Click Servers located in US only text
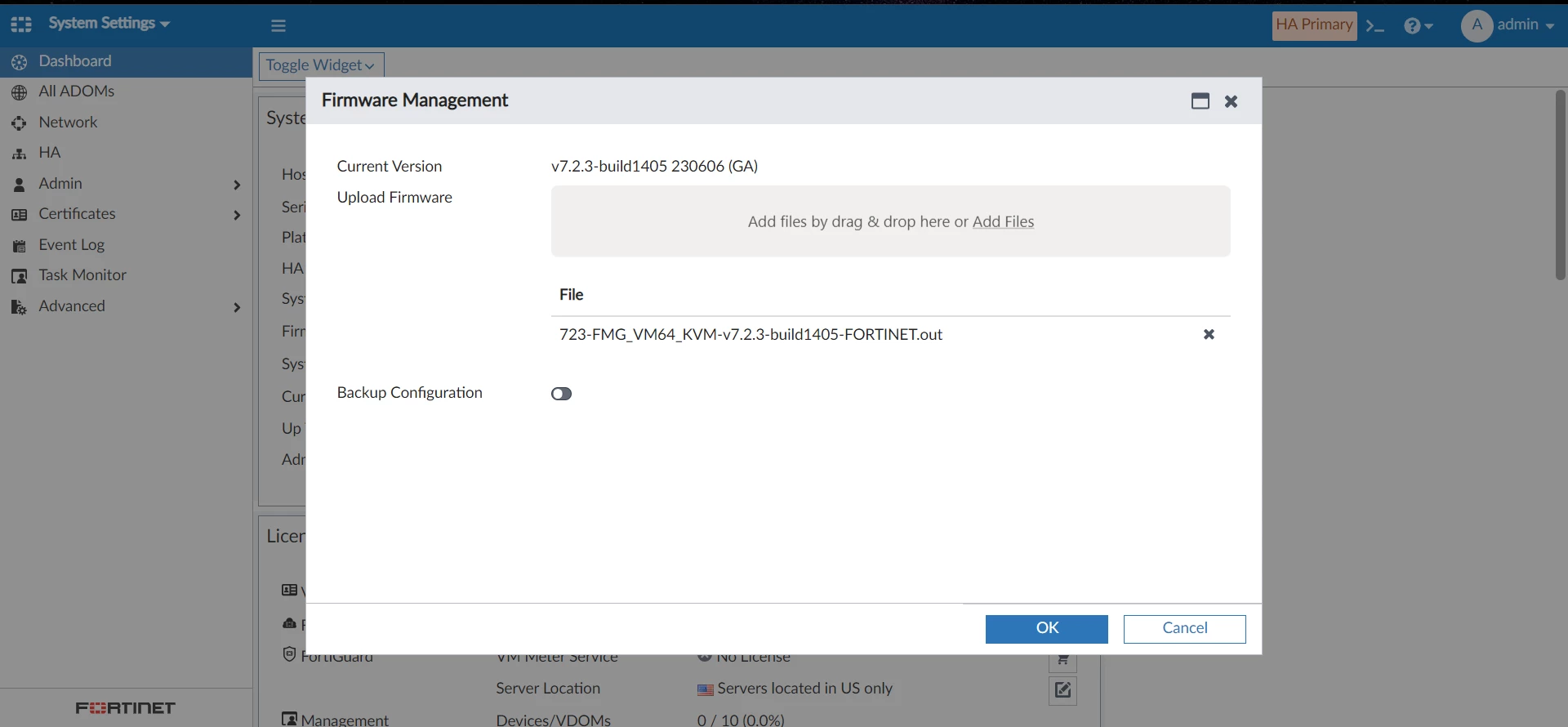Screen dimensions: 1568x727 click(x=804, y=689)
